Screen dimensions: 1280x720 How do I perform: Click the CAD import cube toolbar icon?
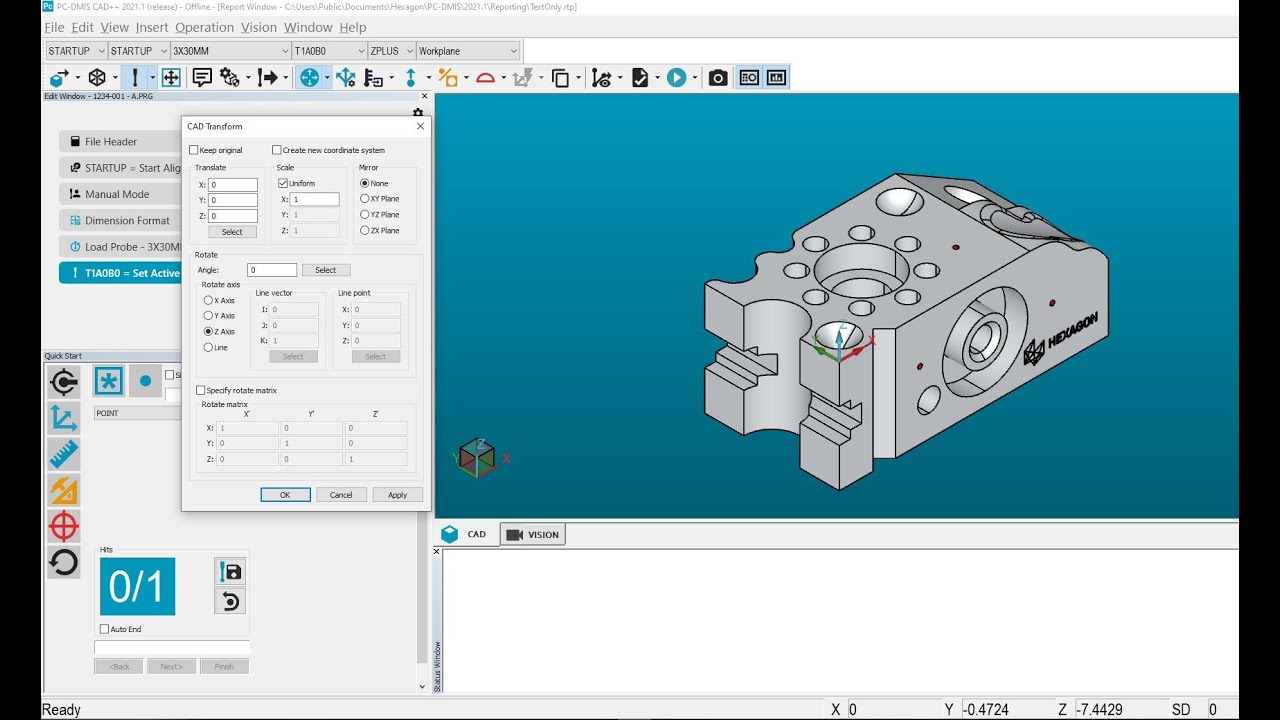point(59,77)
